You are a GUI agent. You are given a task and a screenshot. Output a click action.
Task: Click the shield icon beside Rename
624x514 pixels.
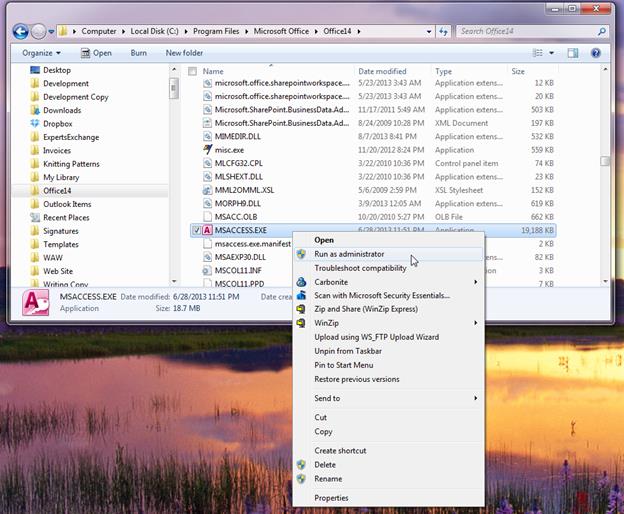(x=301, y=479)
